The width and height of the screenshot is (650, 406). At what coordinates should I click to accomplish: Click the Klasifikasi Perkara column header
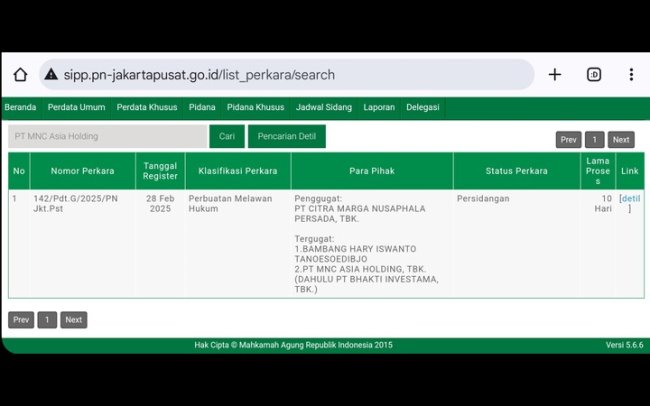click(x=238, y=171)
